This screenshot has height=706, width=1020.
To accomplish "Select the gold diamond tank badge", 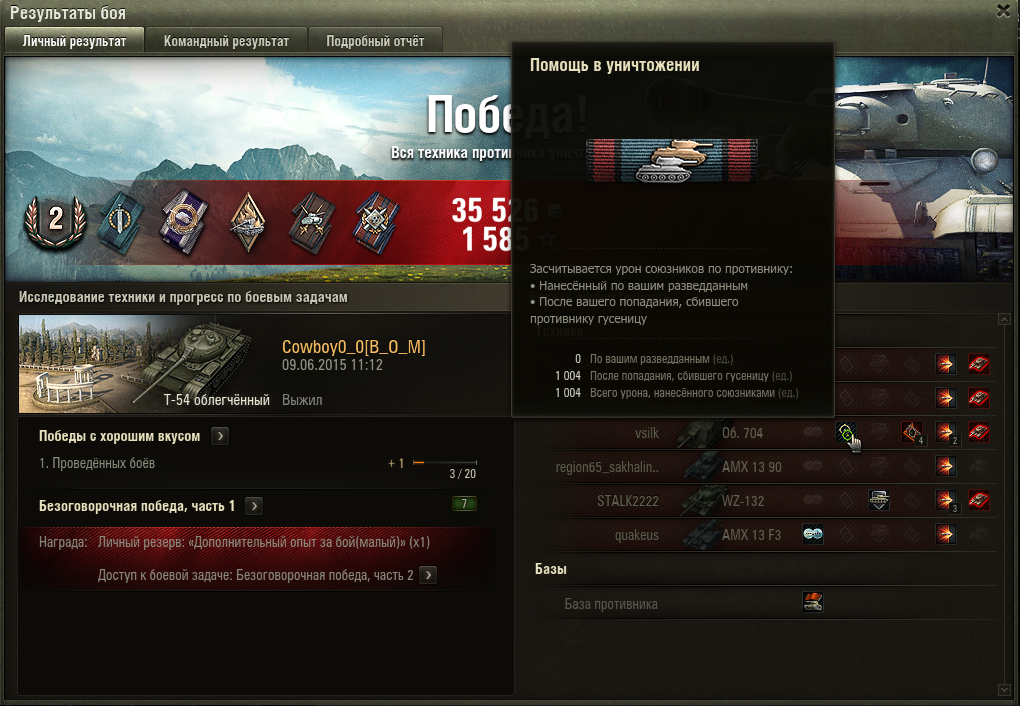I will [x=248, y=223].
